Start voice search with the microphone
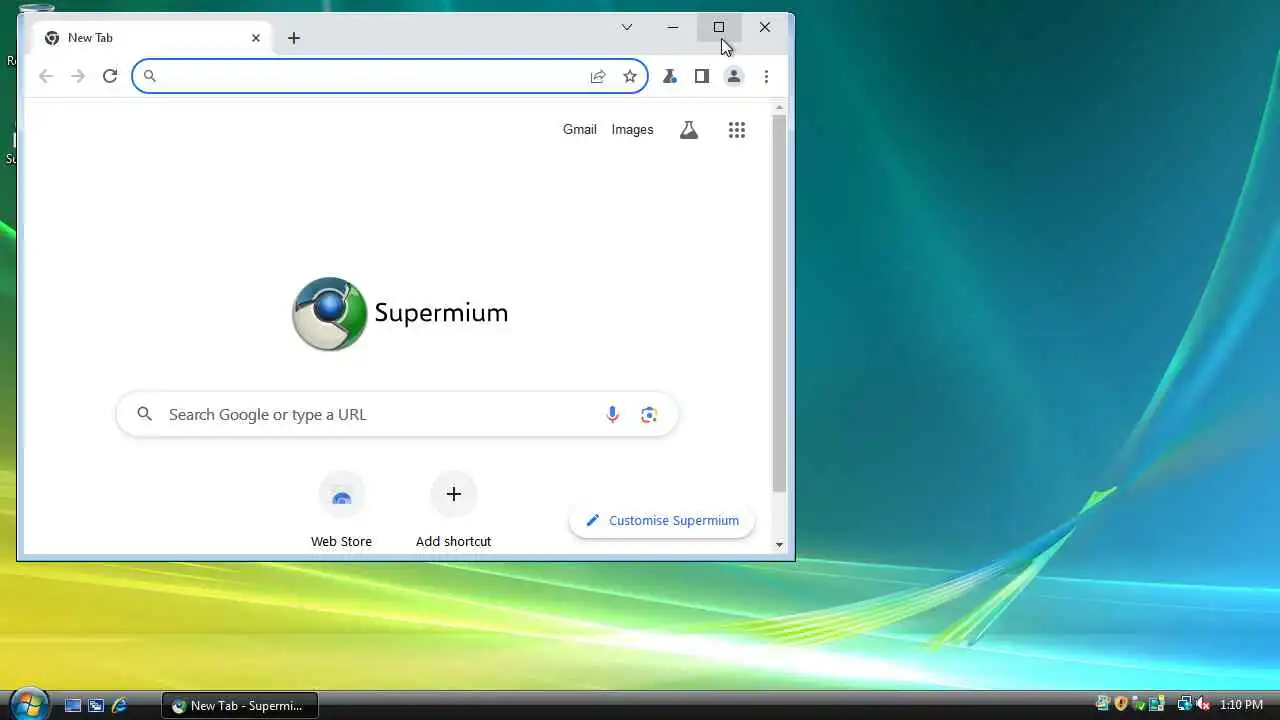 click(613, 414)
